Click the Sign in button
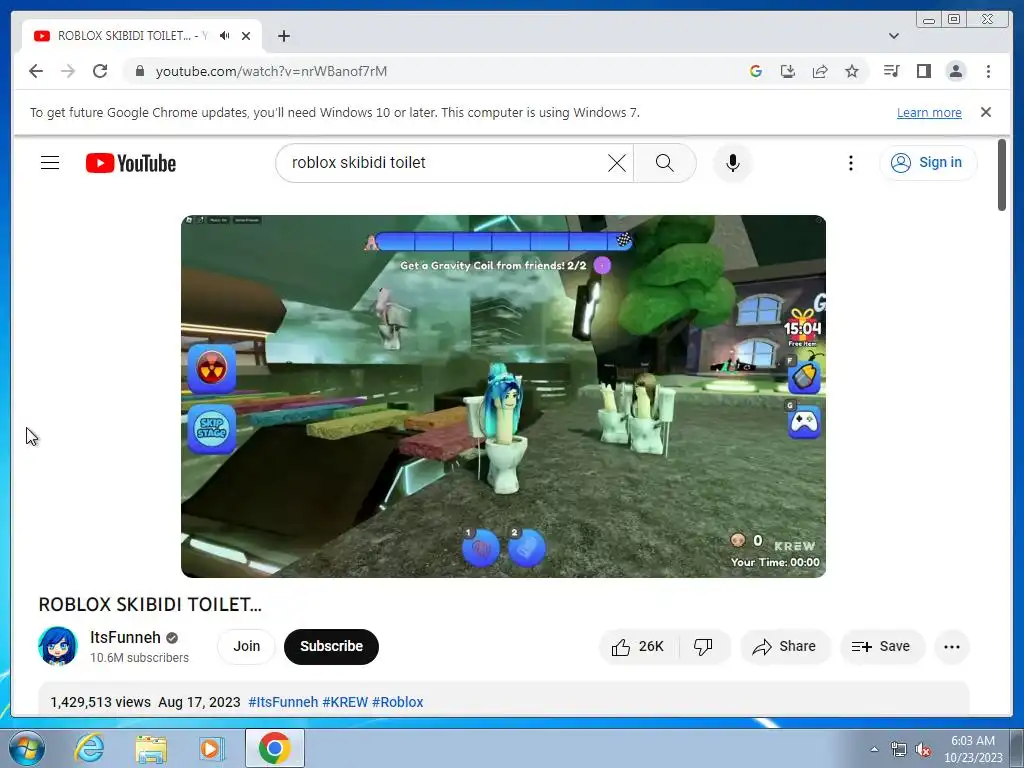The image size is (1024, 768). click(x=928, y=163)
